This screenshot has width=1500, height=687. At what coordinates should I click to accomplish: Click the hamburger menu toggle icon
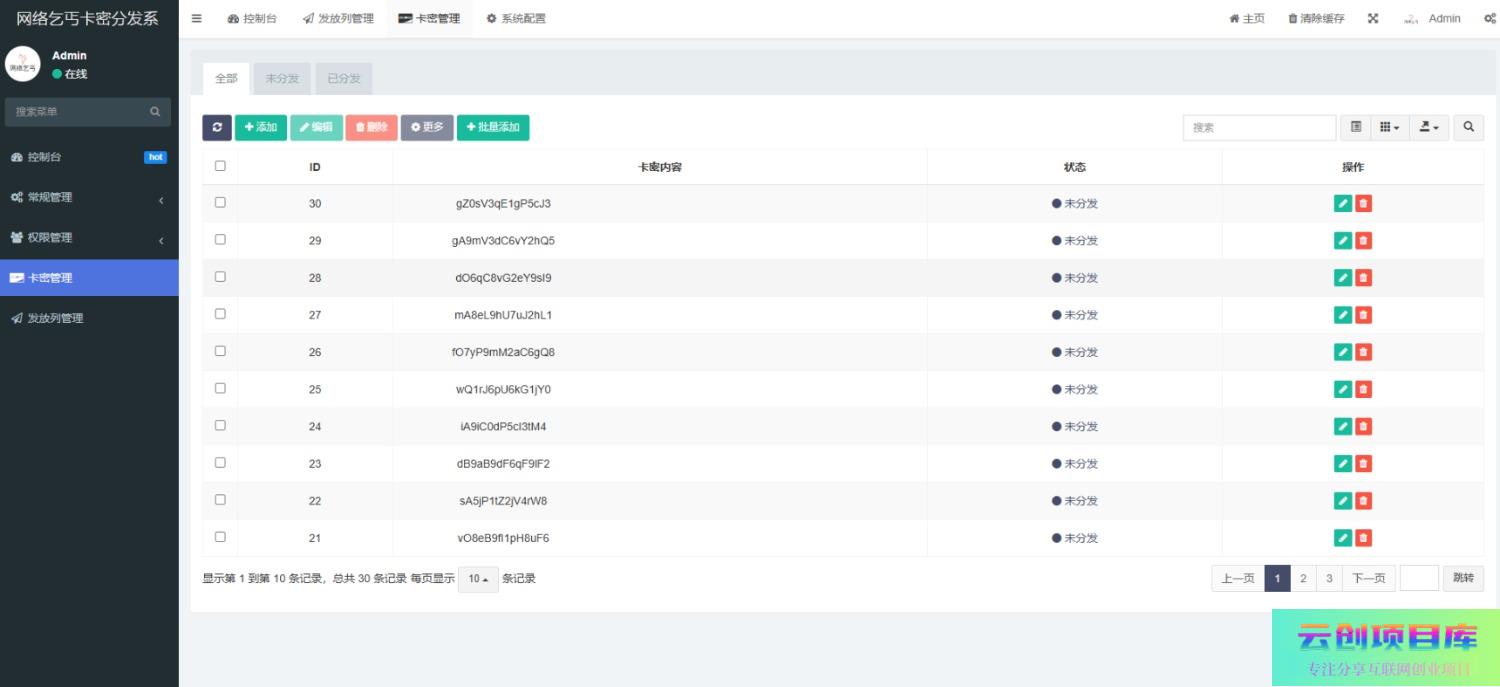[x=196, y=19]
